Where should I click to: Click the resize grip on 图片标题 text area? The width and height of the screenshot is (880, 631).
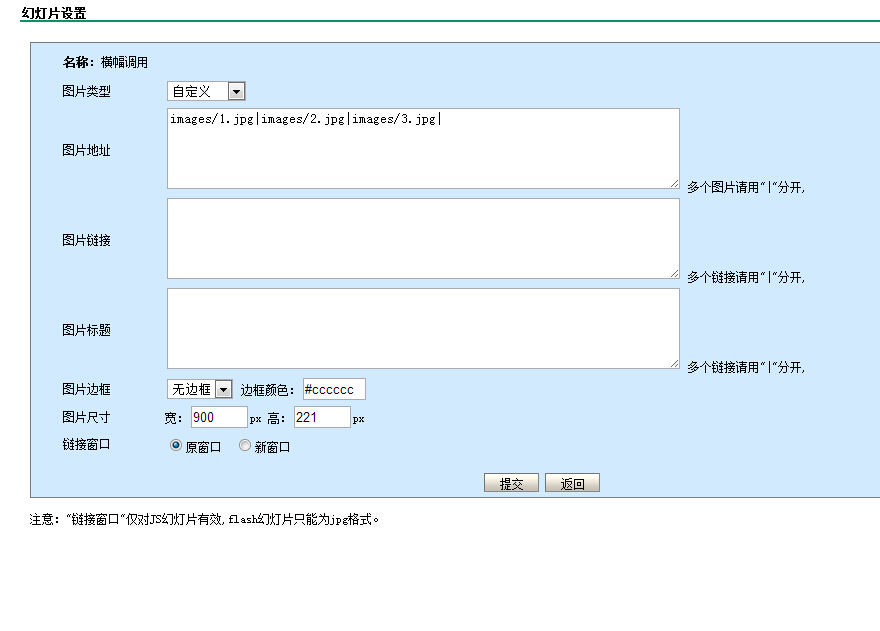(x=674, y=363)
